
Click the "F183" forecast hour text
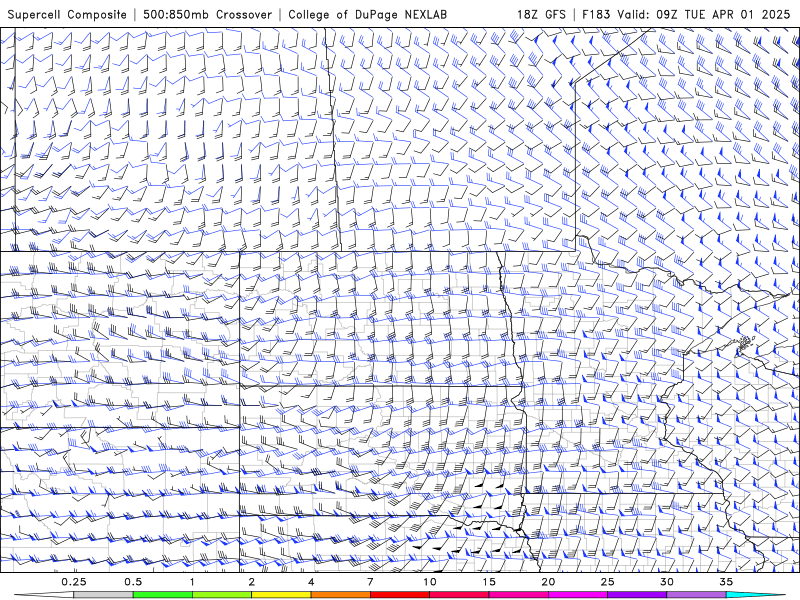click(x=596, y=14)
